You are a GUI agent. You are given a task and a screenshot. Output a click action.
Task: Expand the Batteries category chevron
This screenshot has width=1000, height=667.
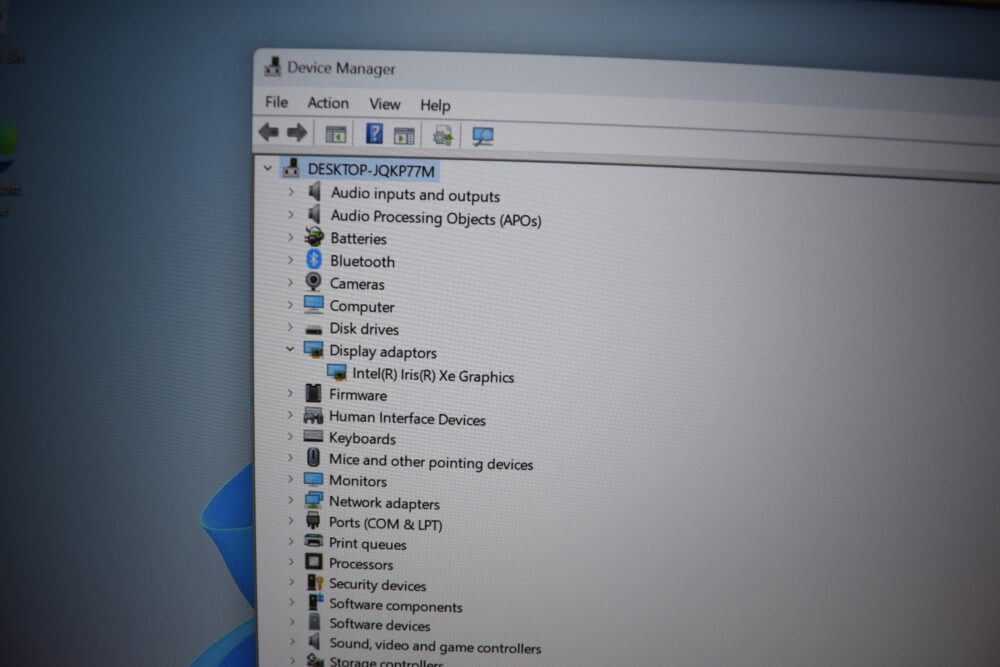click(x=291, y=237)
